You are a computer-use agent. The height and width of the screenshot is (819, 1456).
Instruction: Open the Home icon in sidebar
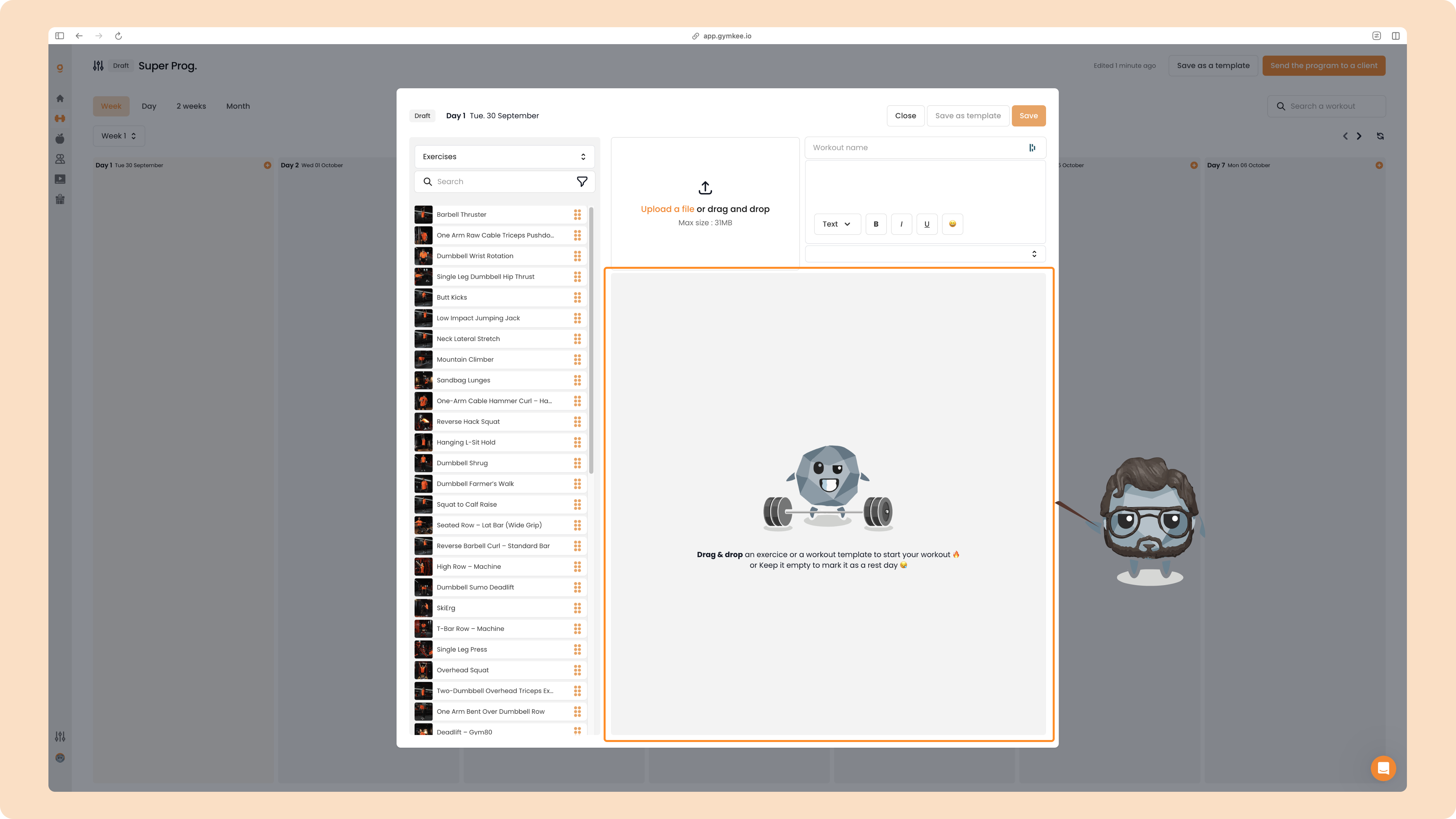60,99
